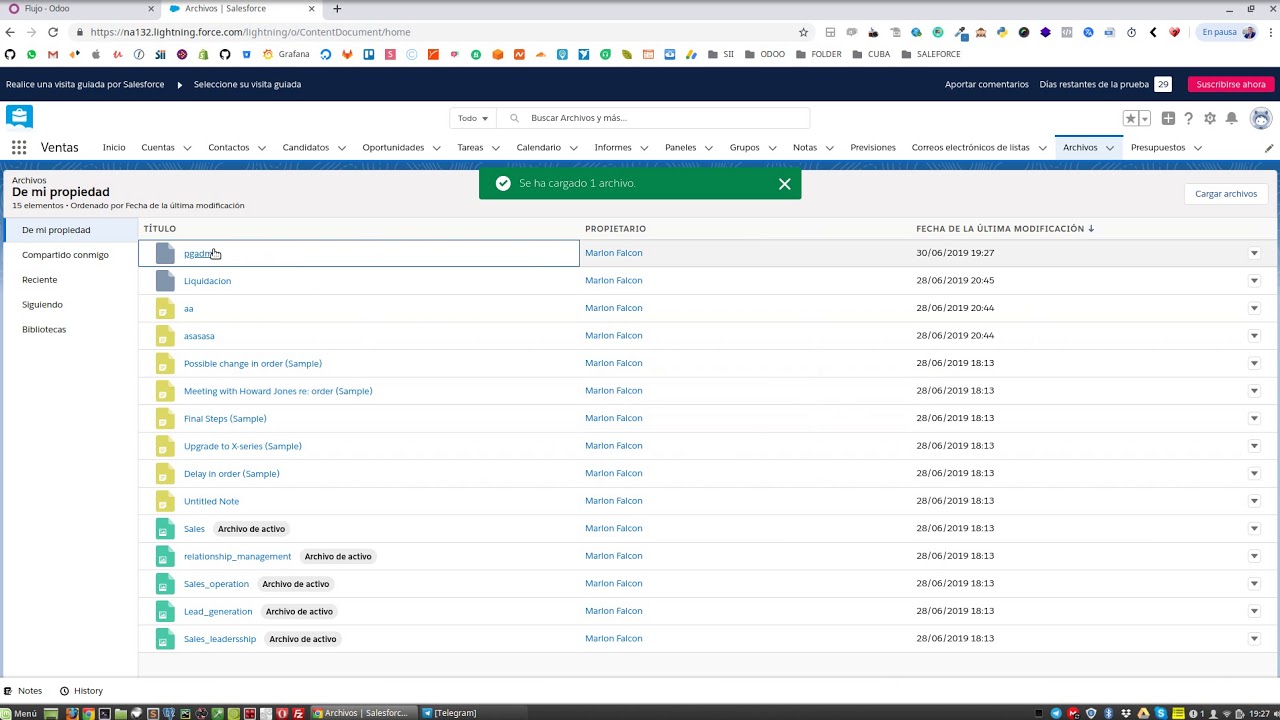Go to the Inicio tab

point(114,148)
